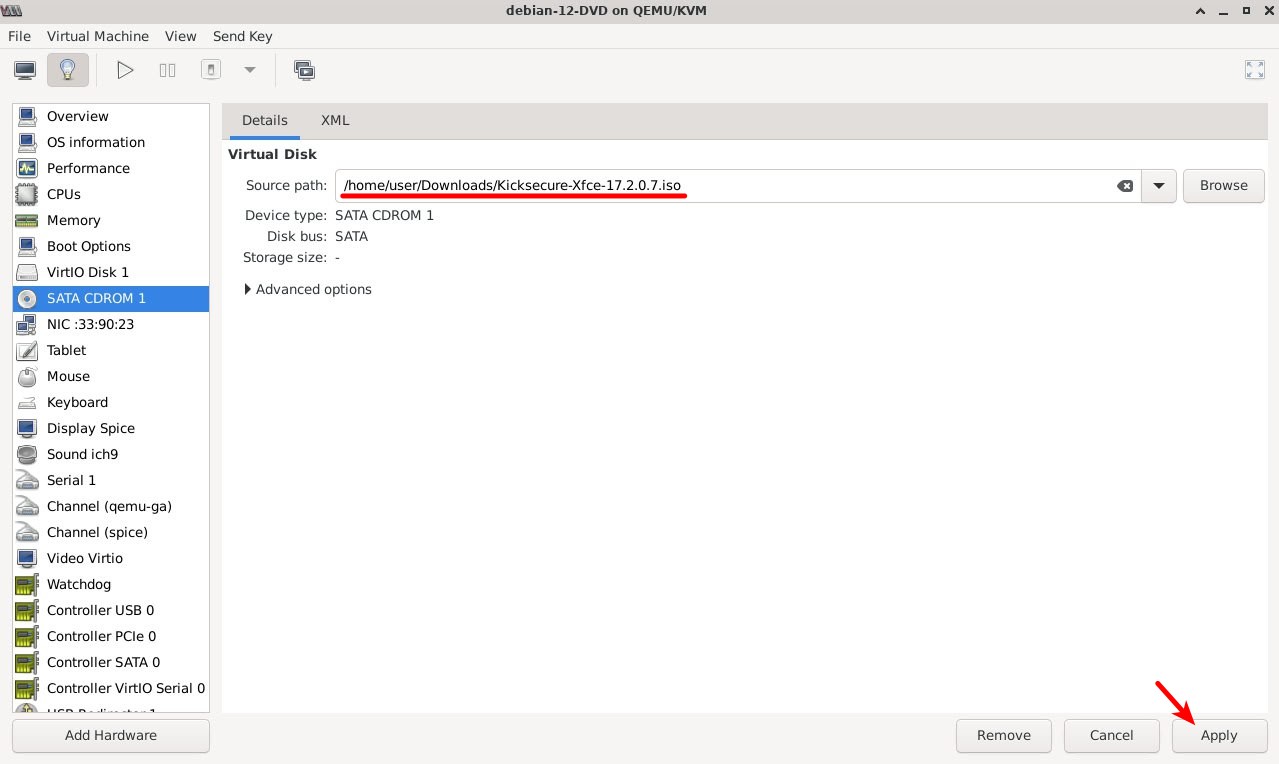Click the shut down power icon

pyautogui.click(x=210, y=70)
